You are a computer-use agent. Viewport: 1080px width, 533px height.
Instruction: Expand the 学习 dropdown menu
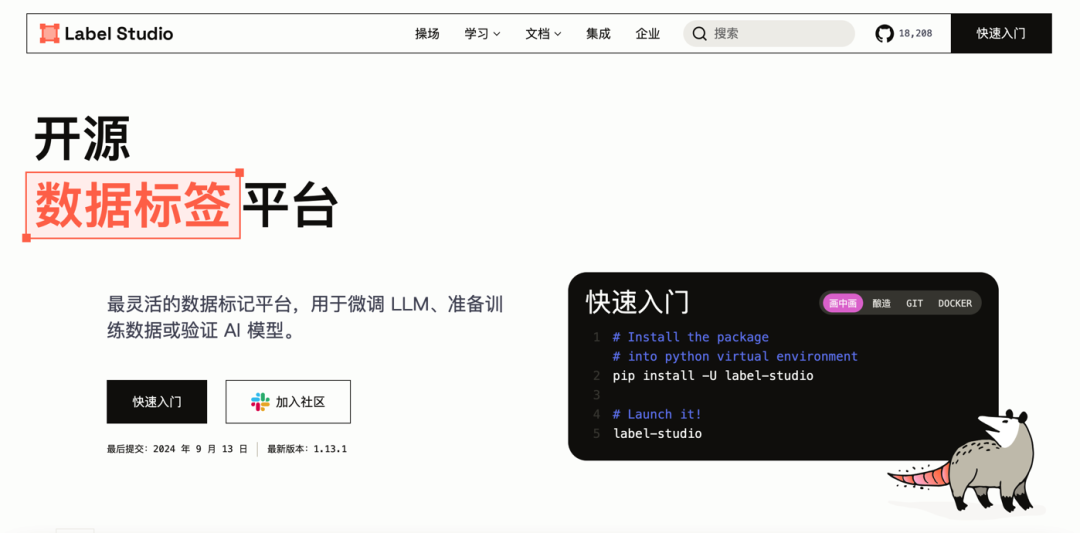click(x=482, y=33)
